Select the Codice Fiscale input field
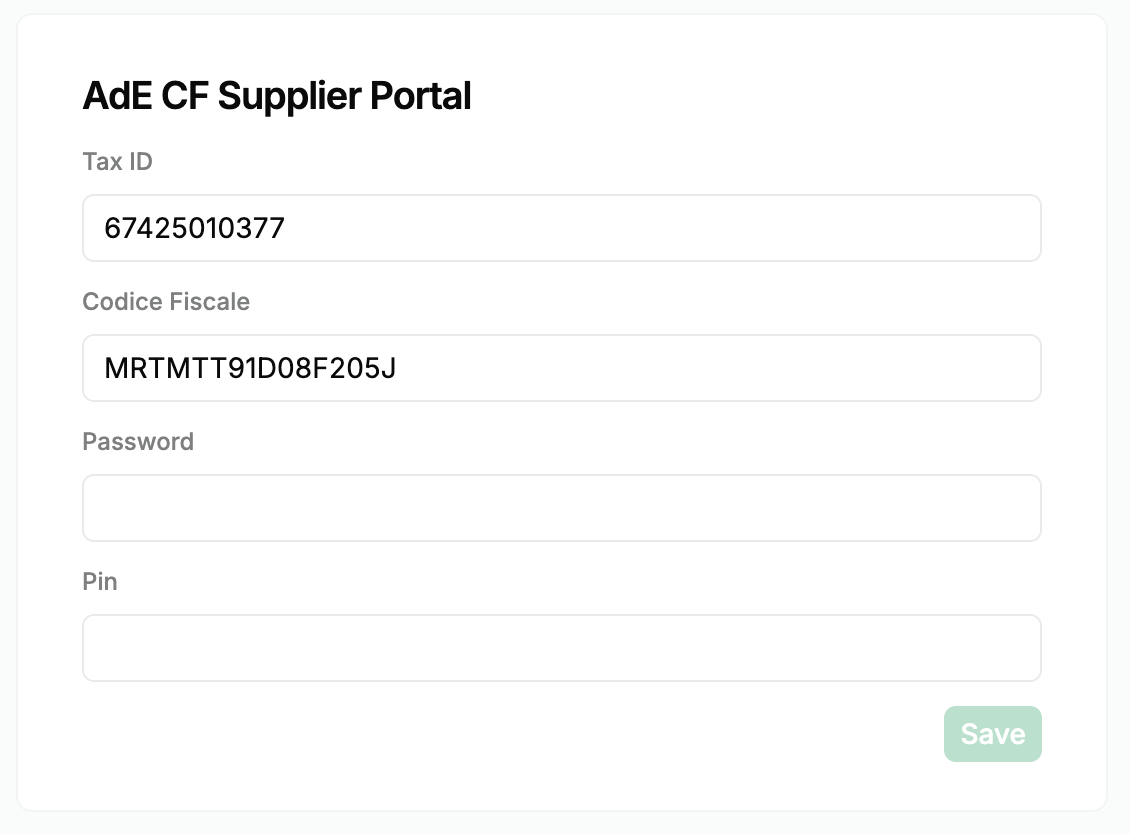The image size is (1130, 834). 561,368
